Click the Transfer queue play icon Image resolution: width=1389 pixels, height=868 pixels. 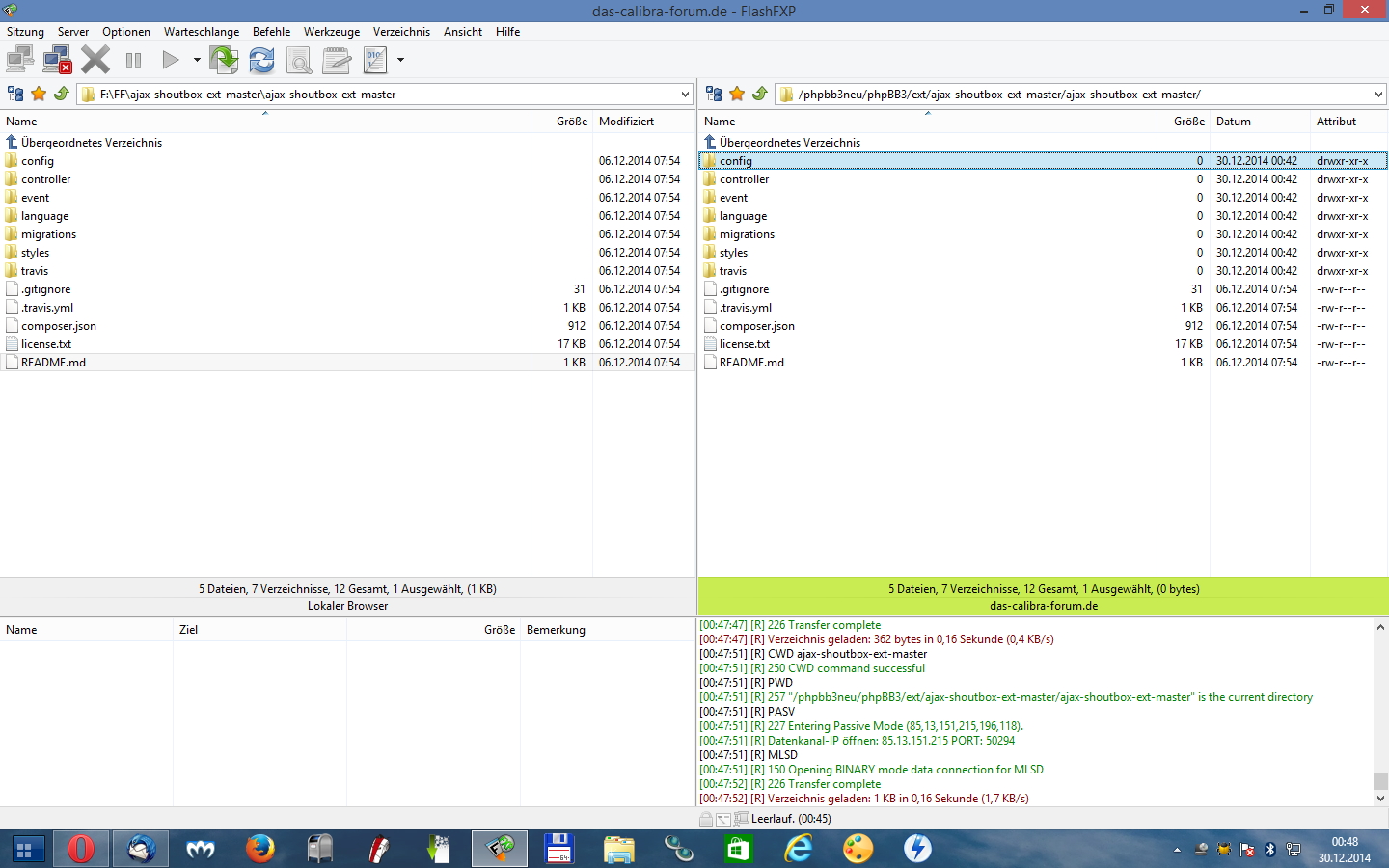(171, 60)
